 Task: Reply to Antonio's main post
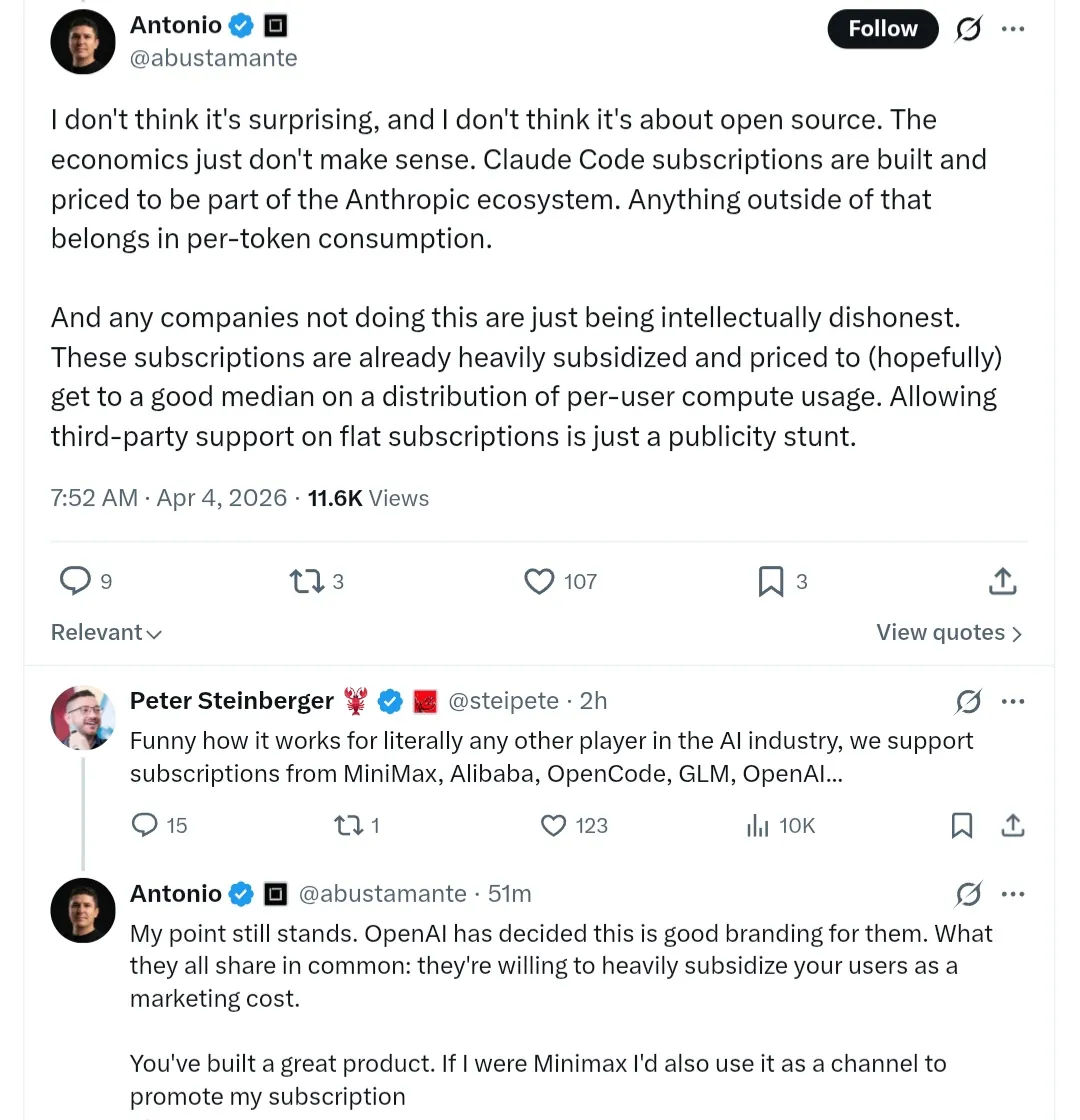pyautogui.click(x=76, y=581)
